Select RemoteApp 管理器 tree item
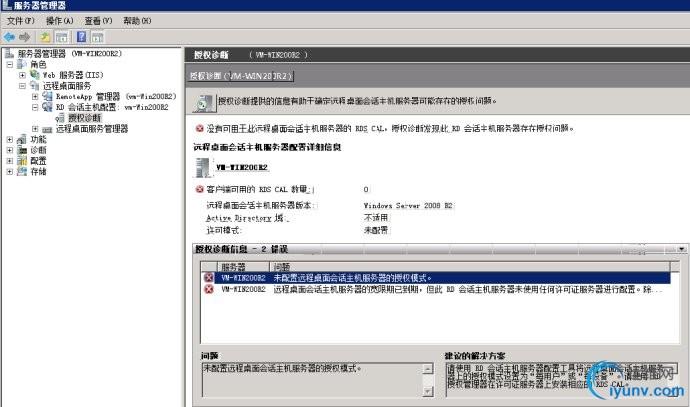 (116, 96)
